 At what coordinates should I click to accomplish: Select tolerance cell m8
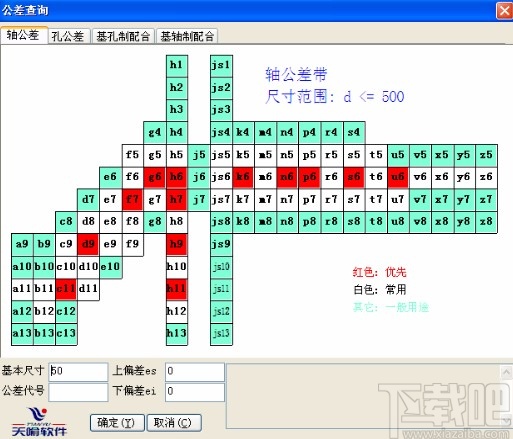click(265, 222)
